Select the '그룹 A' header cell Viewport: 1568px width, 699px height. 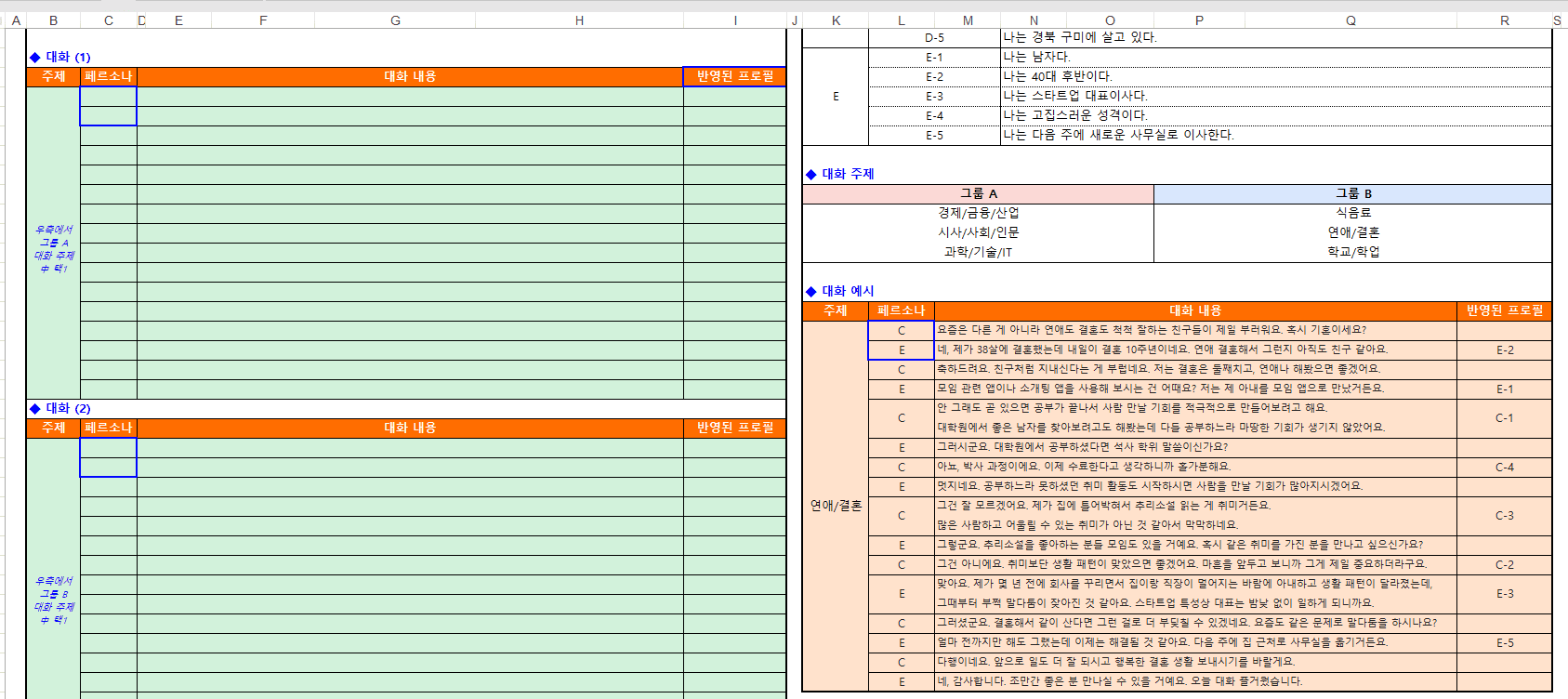979,193
